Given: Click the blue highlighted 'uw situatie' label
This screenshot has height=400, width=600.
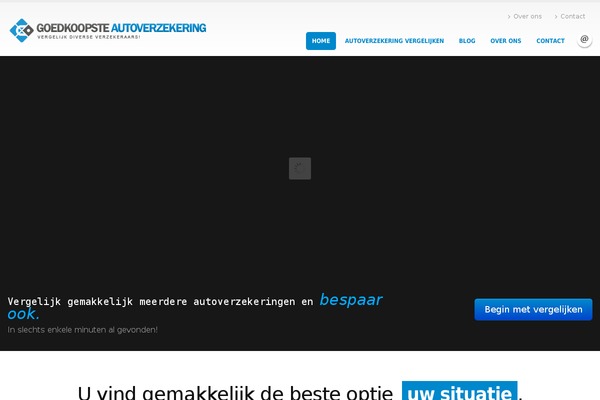Looking at the screenshot, I should tap(460, 392).
